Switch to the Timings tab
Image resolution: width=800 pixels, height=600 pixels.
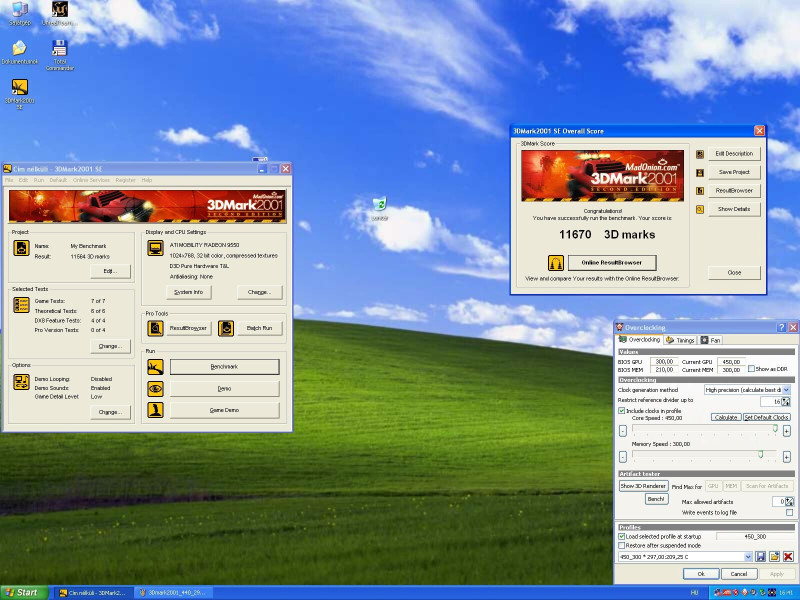tap(681, 340)
